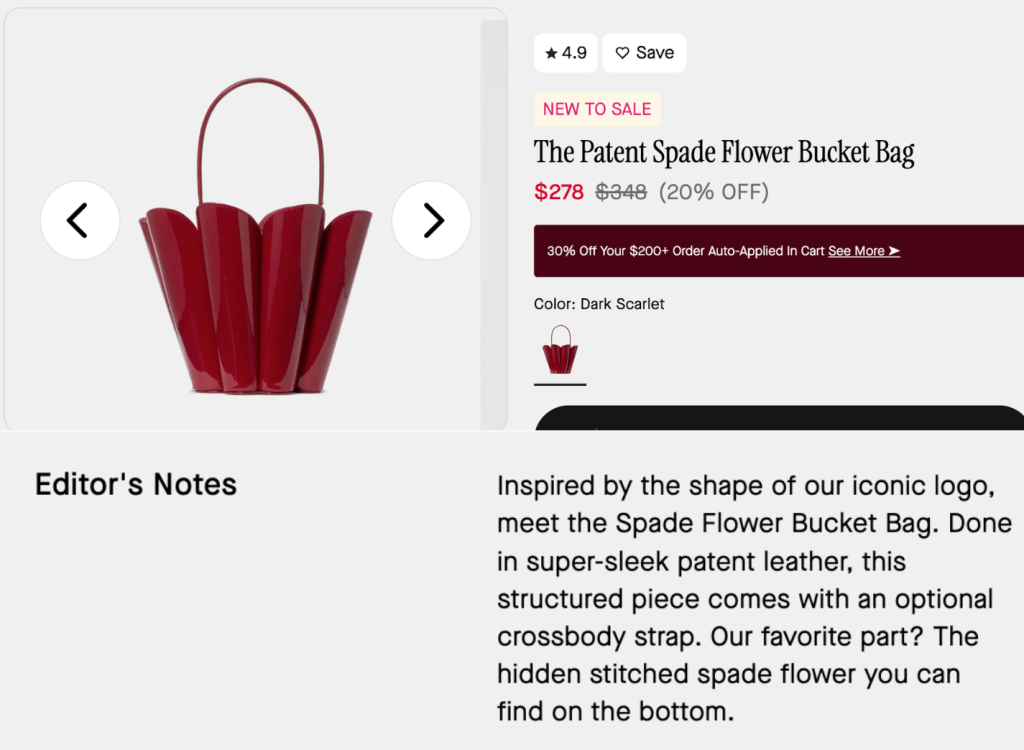Toggle the Save label for this bag

pos(655,53)
